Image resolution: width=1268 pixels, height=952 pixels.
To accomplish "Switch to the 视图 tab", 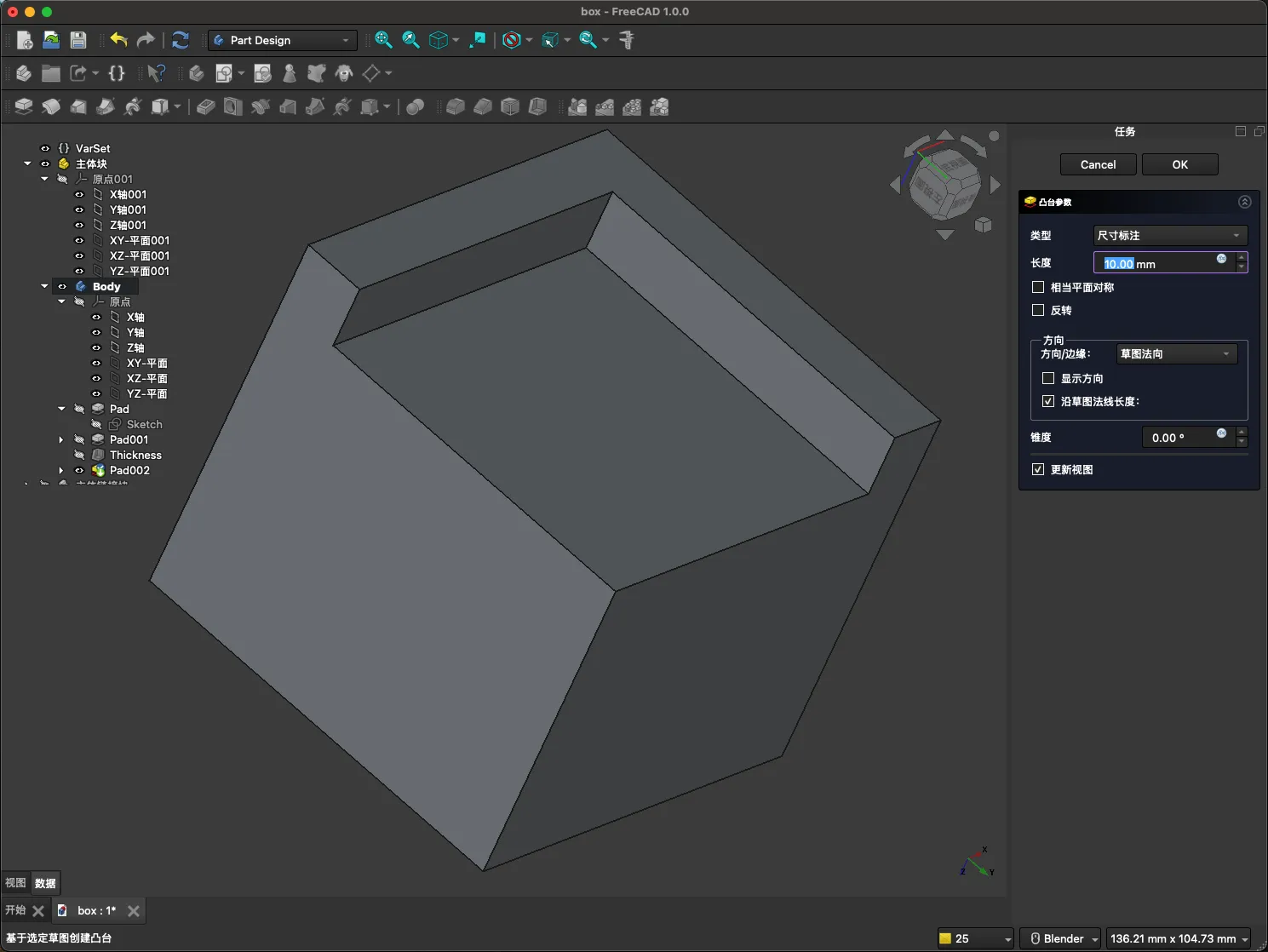I will click(15, 883).
